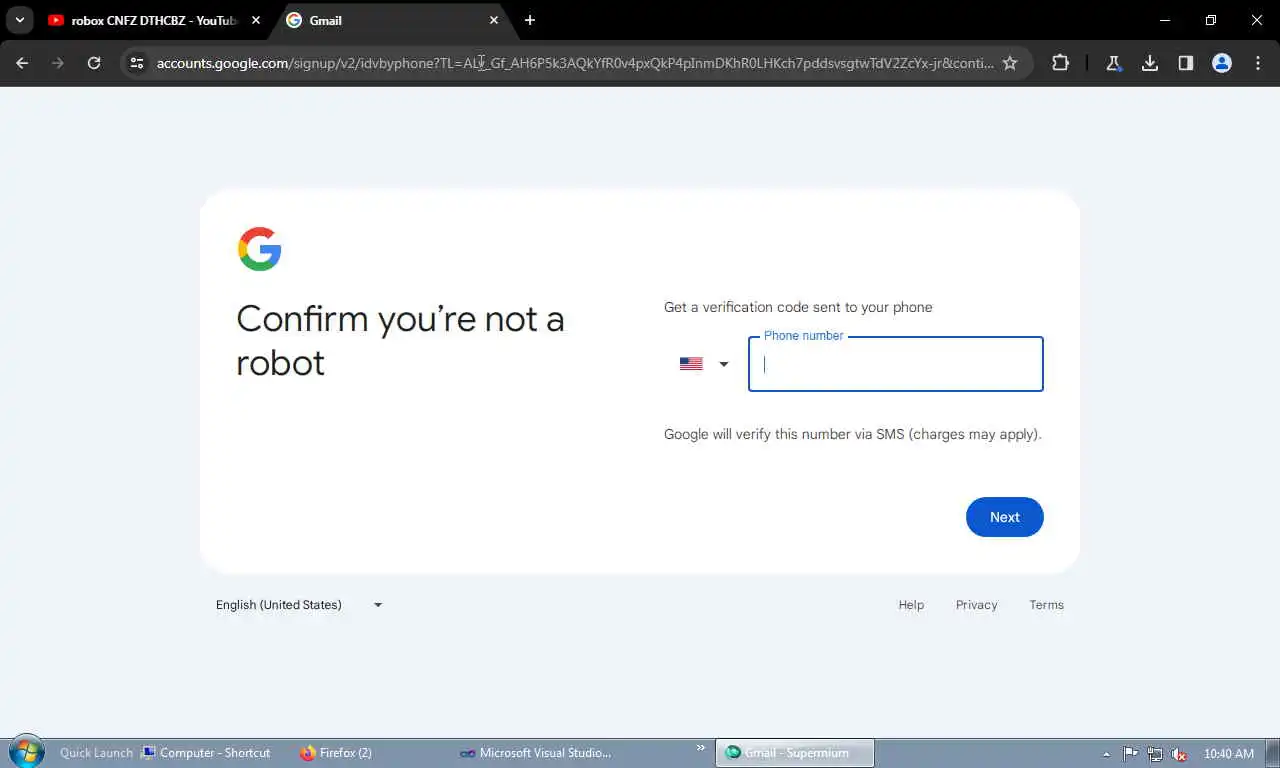
Task: Open the muted volume tray icon
Action: 1180,754
